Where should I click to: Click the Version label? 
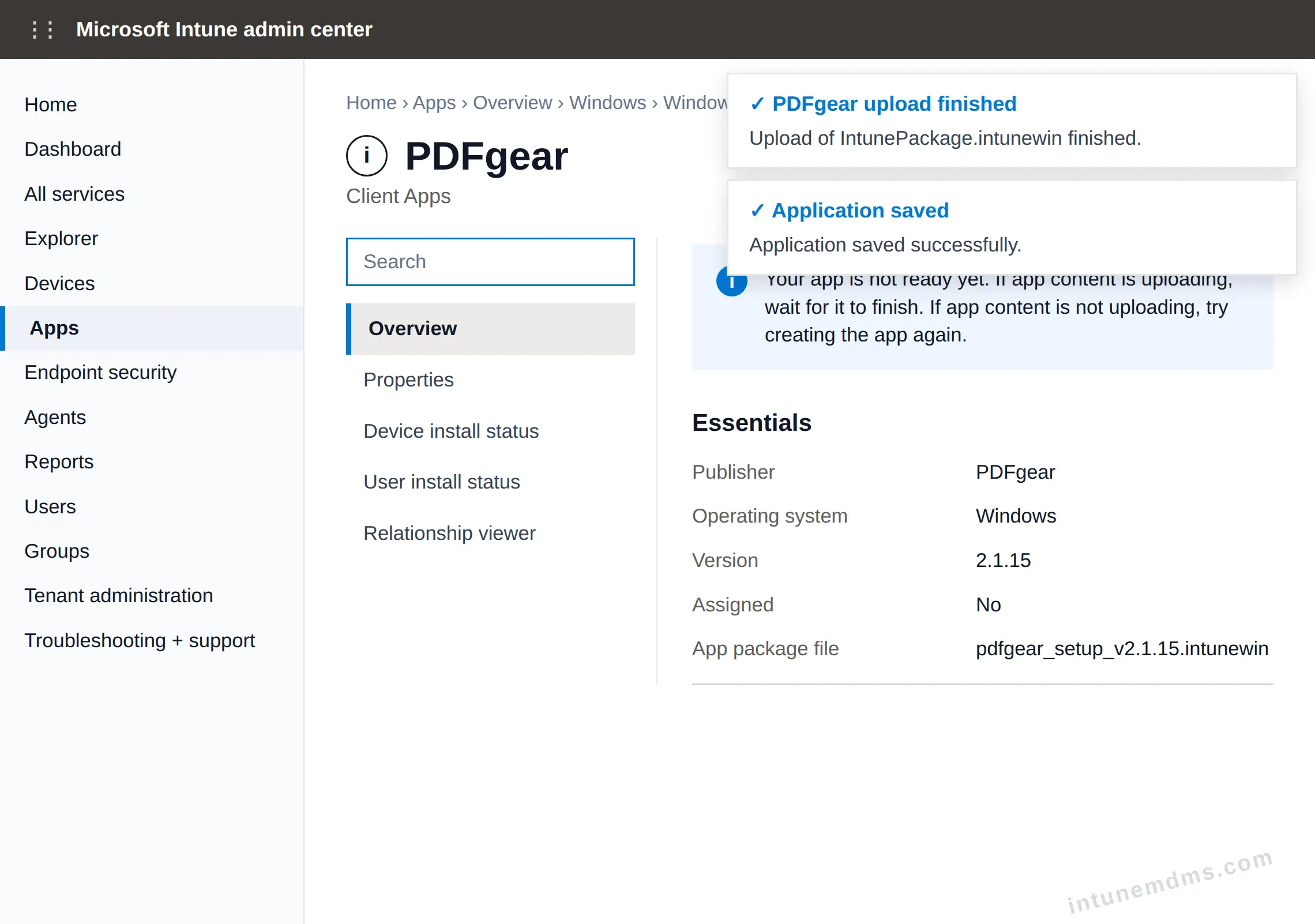725,560
